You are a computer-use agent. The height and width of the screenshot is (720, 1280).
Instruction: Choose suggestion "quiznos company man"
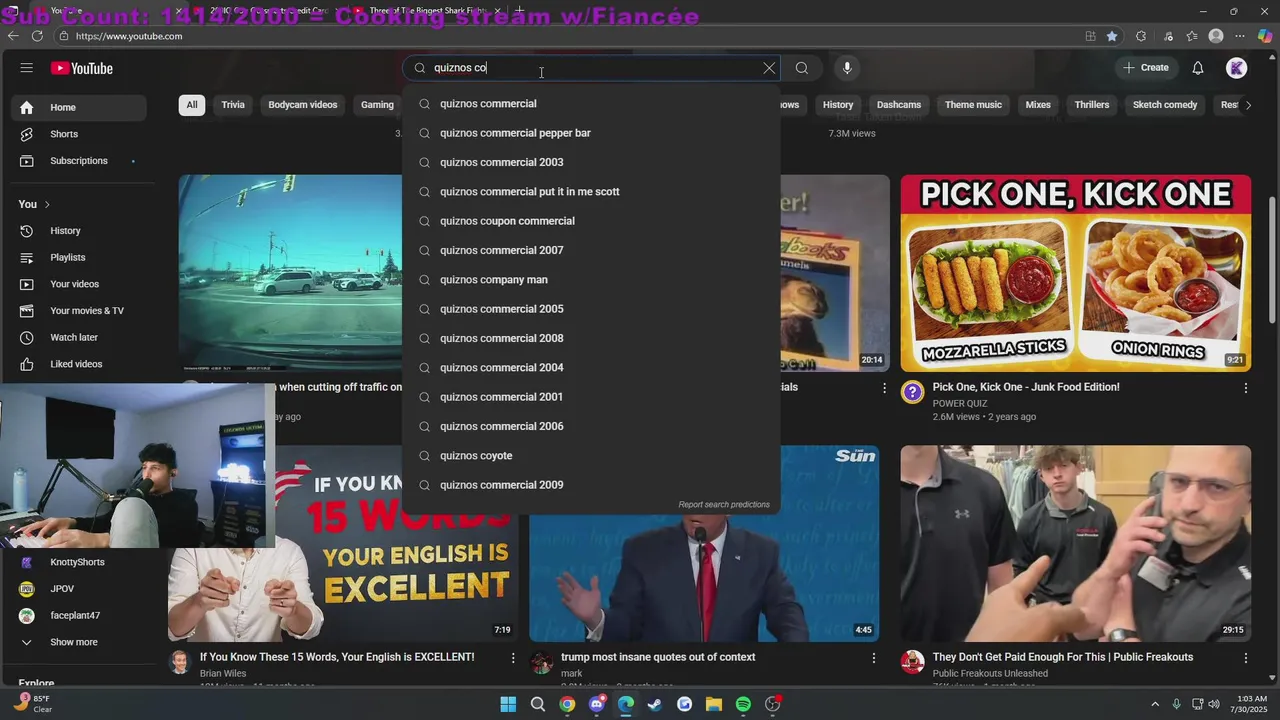click(x=591, y=280)
